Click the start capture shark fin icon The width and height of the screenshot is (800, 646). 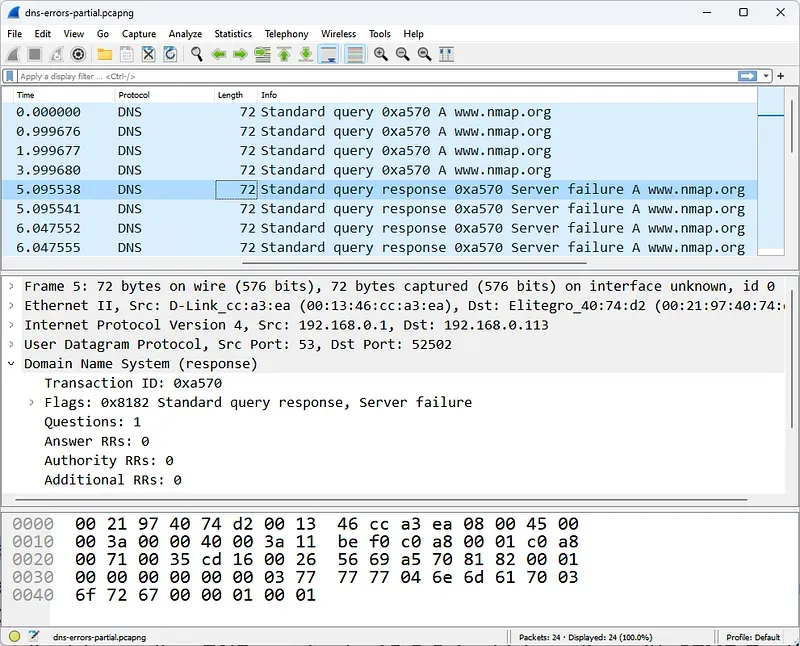coord(13,54)
